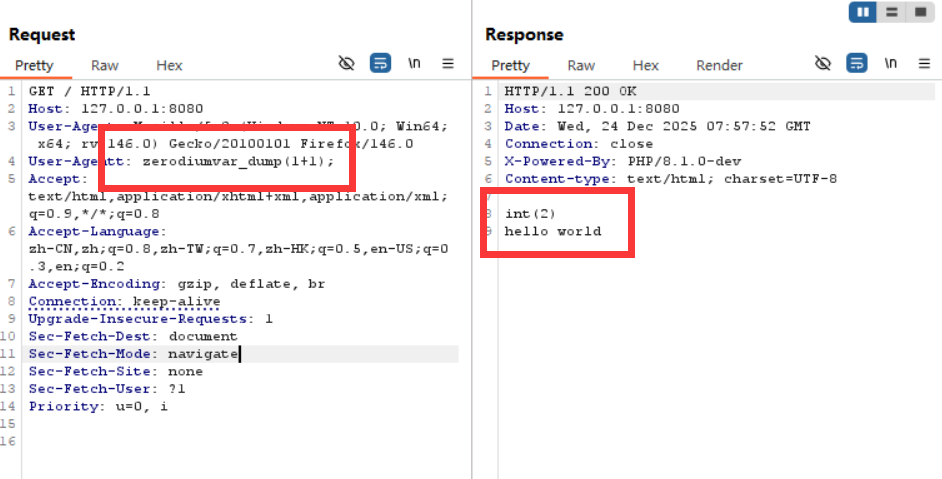Open the Render tab in Response

[x=719, y=66]
